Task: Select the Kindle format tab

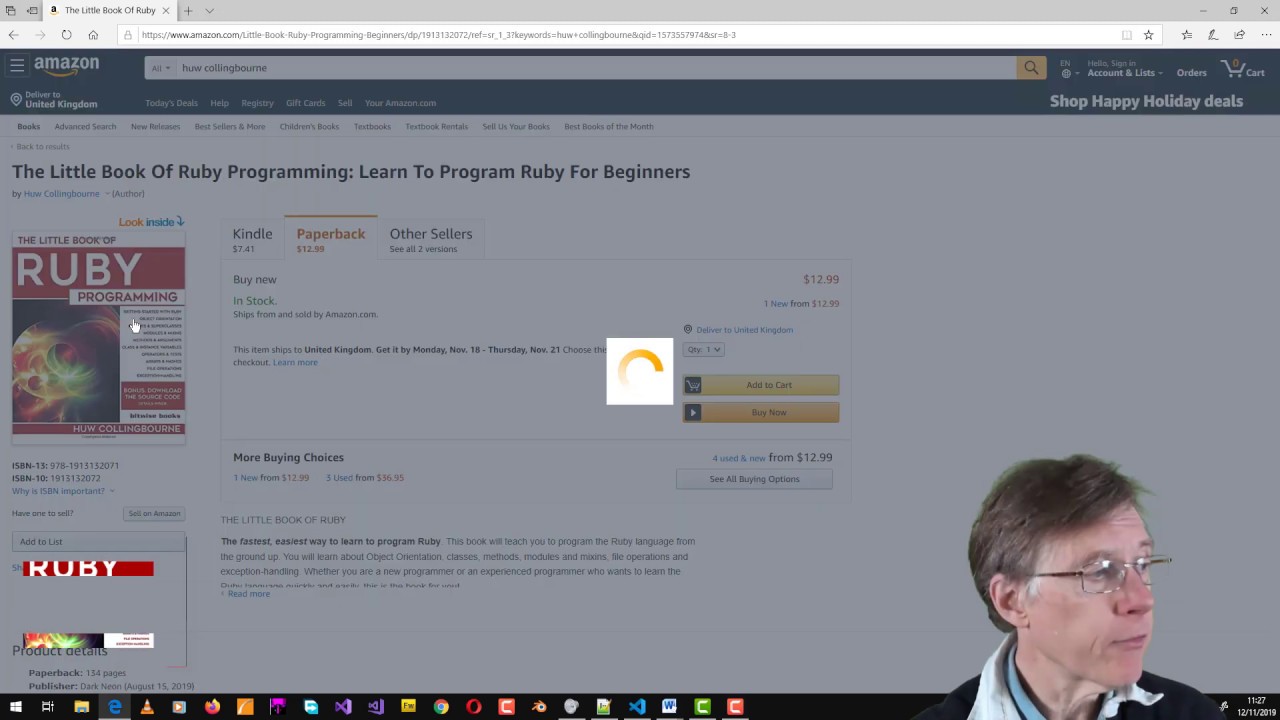Action: pos(252,240)
